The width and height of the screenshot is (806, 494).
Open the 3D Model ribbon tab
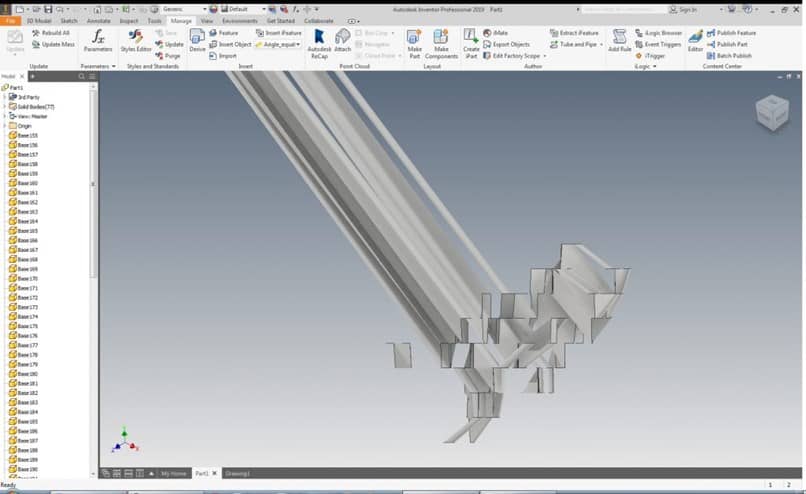(39, 20)
